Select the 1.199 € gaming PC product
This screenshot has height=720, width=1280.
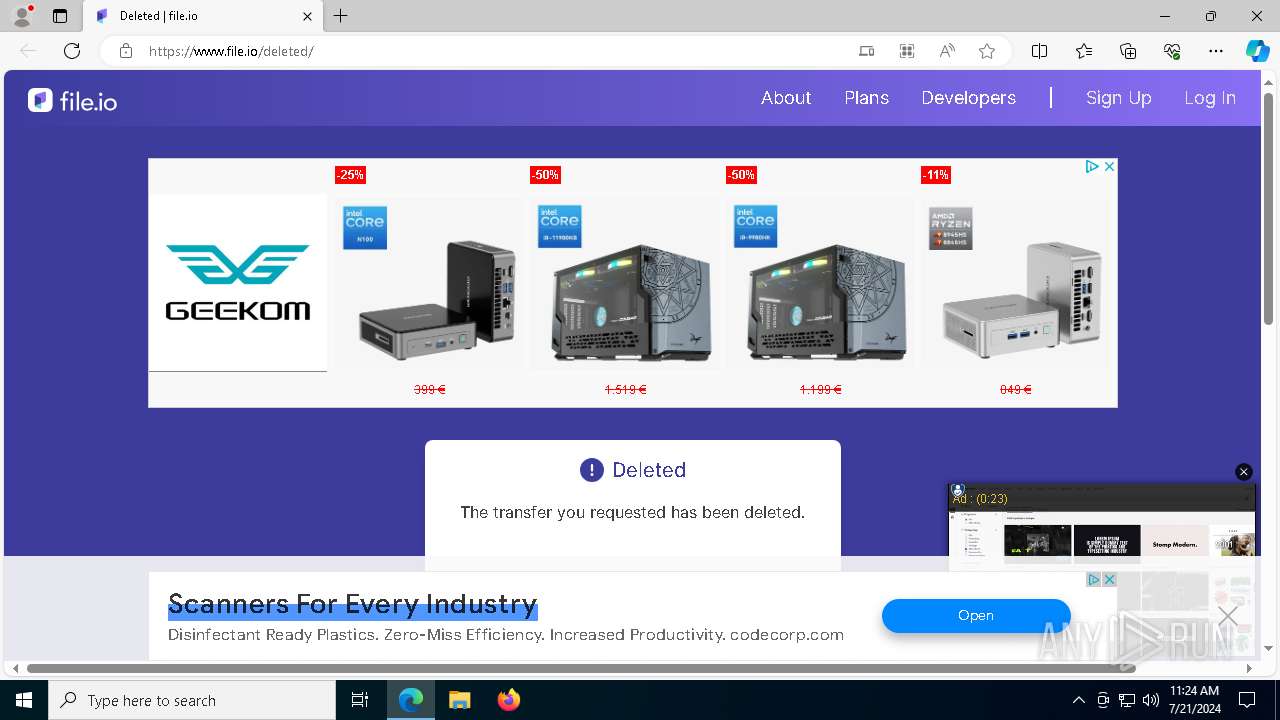(820, 283)
